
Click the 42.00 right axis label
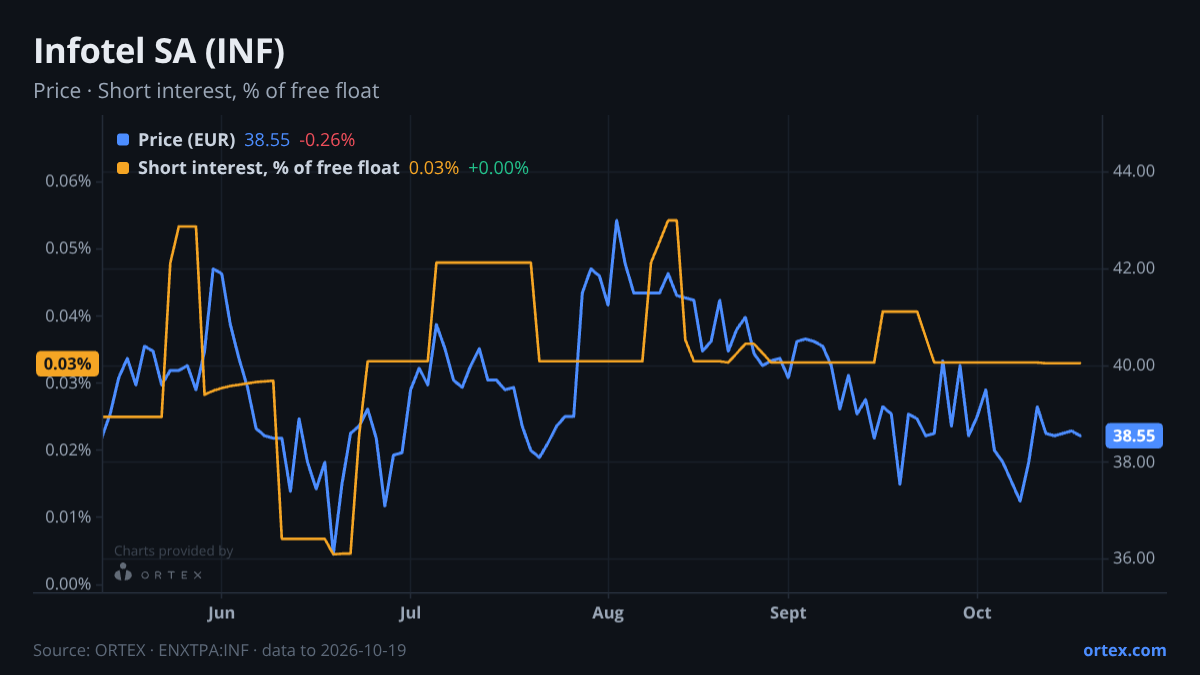[x=1134, y=268]
